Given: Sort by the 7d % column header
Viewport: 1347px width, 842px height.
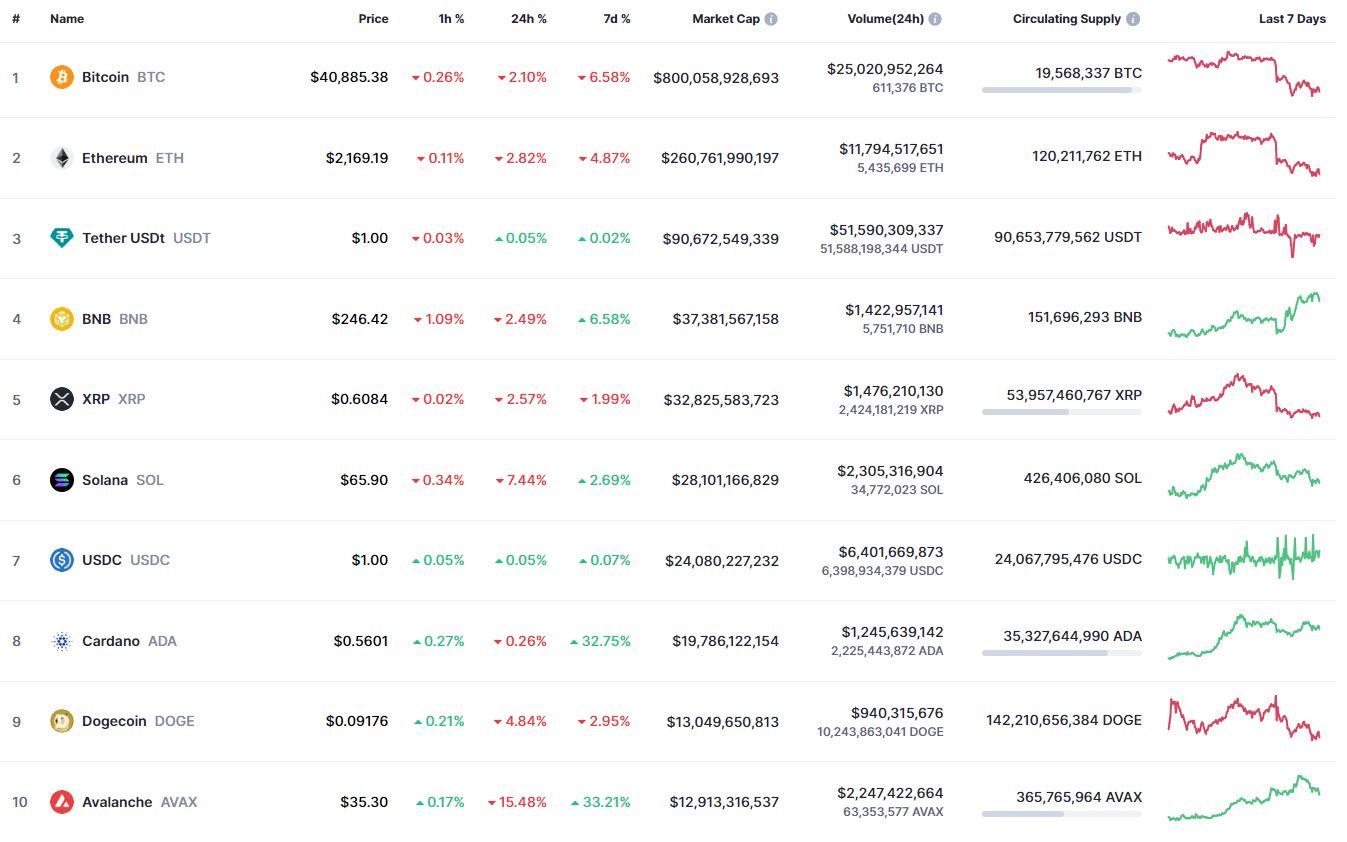Looking at the screenshot, I should pyautogui.click(x=616, y=19).
